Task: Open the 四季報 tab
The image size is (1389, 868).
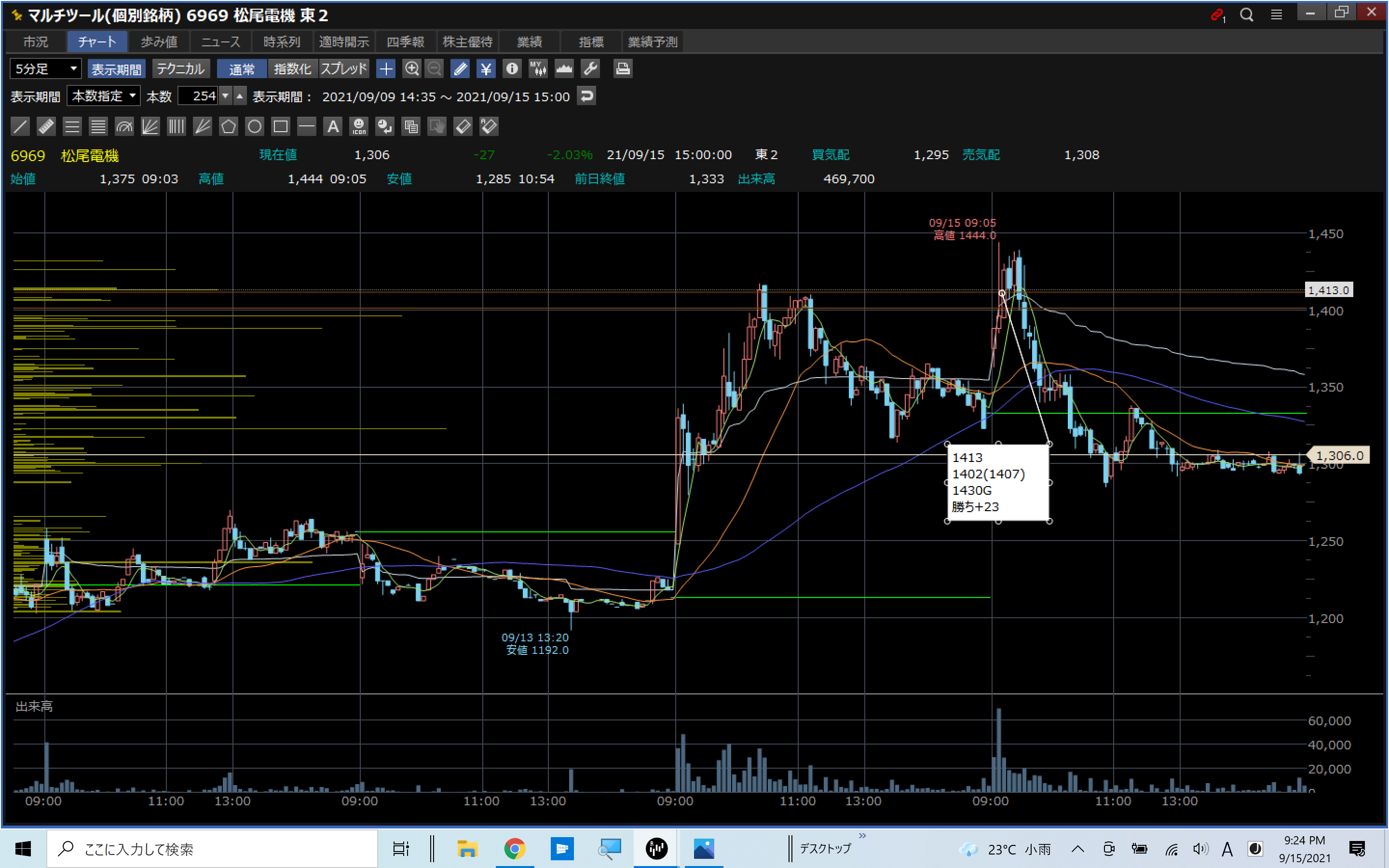Action: tap(405, 42)
